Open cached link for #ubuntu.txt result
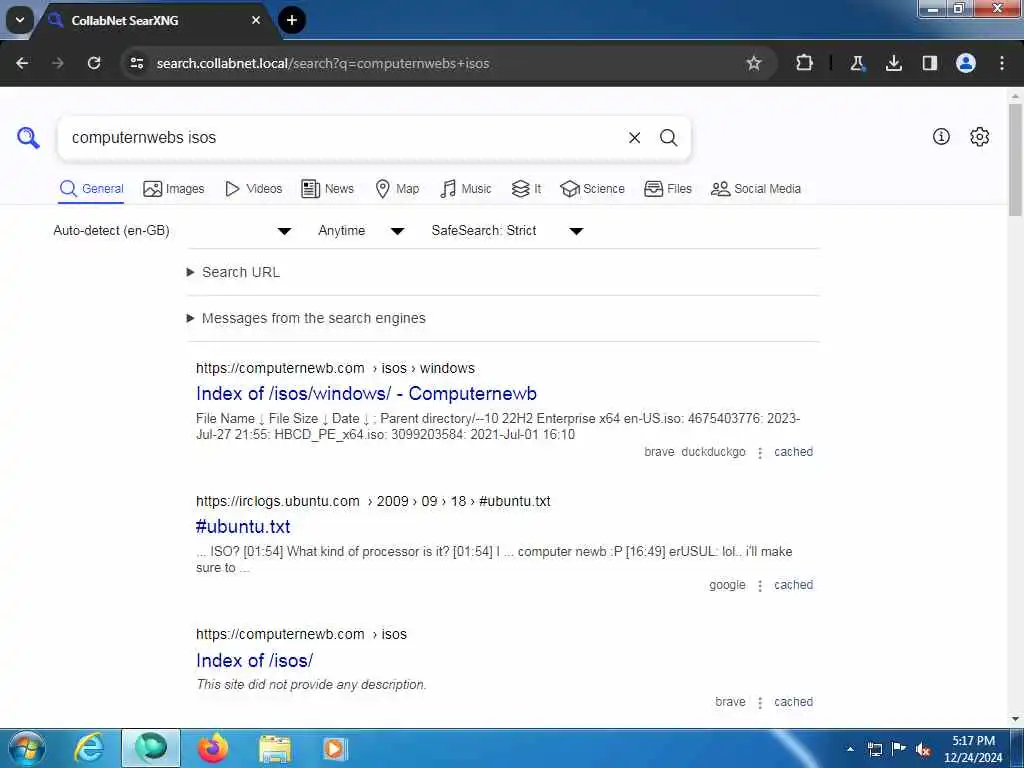Screen dimensions: 1024x768 [793, 585]
